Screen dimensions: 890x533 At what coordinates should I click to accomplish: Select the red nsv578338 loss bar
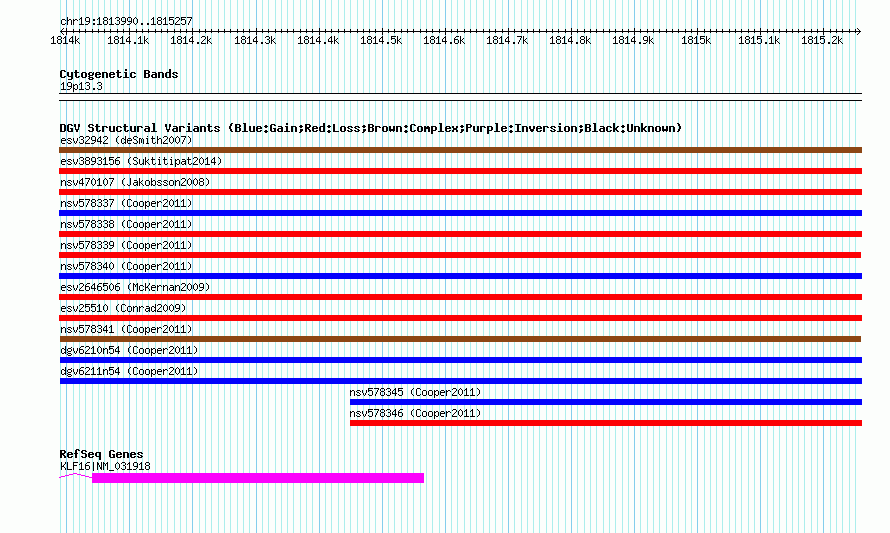(460, 234)
